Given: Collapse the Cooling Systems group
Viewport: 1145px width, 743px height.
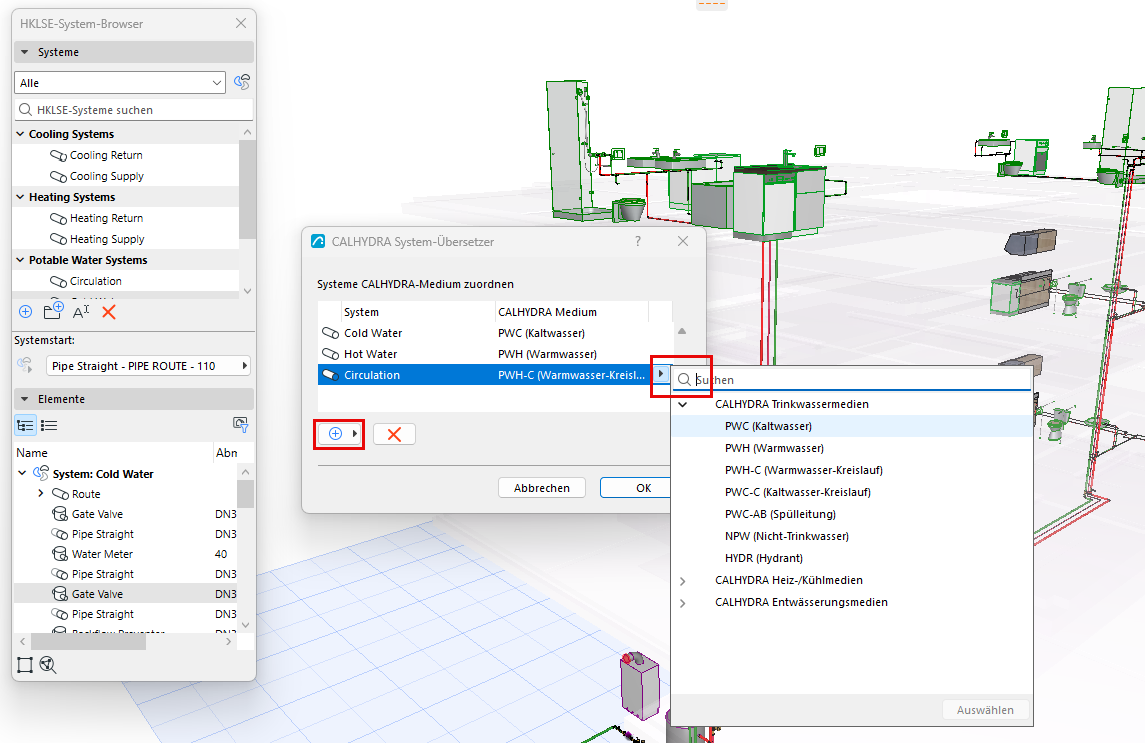Looking at the screenshot, I should click(20, 134).
